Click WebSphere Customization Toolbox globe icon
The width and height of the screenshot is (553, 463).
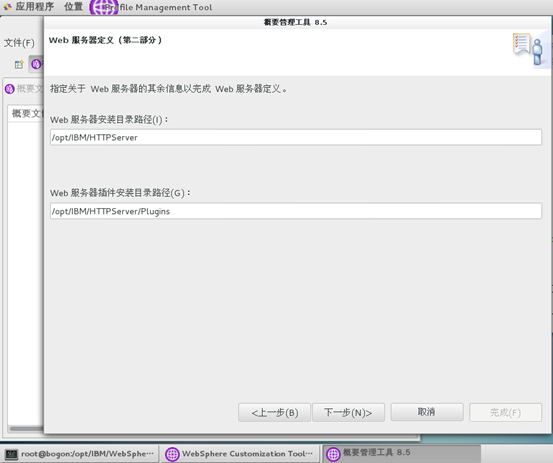[x=172, y=454]
